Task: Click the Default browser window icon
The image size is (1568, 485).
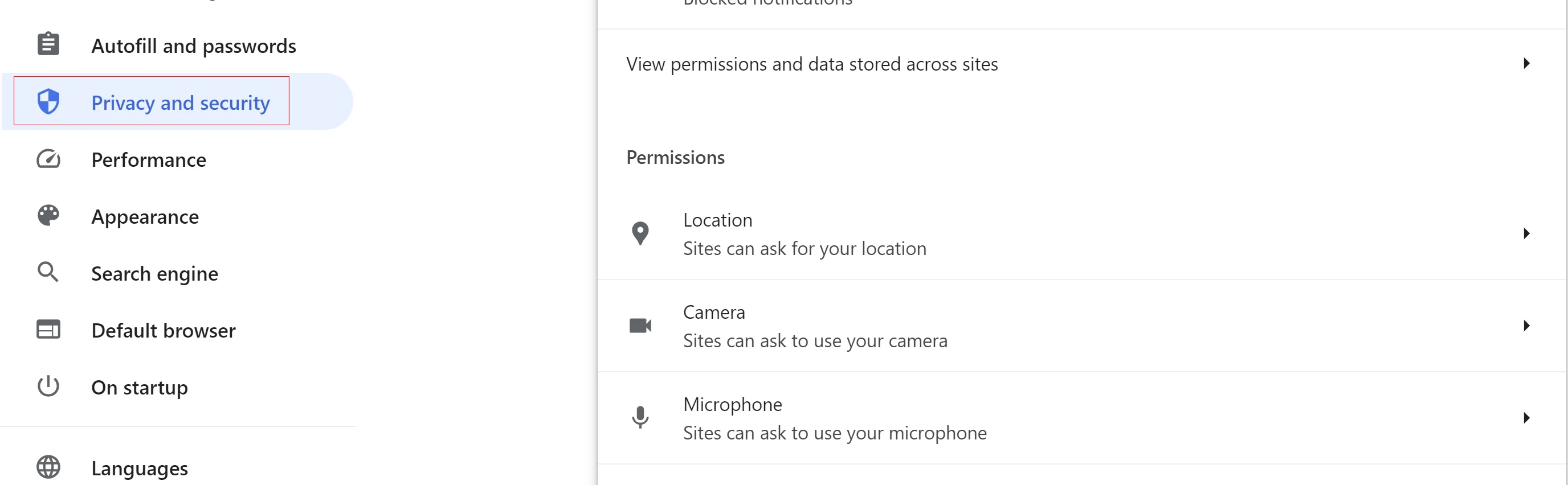Action: click(48, 330)
